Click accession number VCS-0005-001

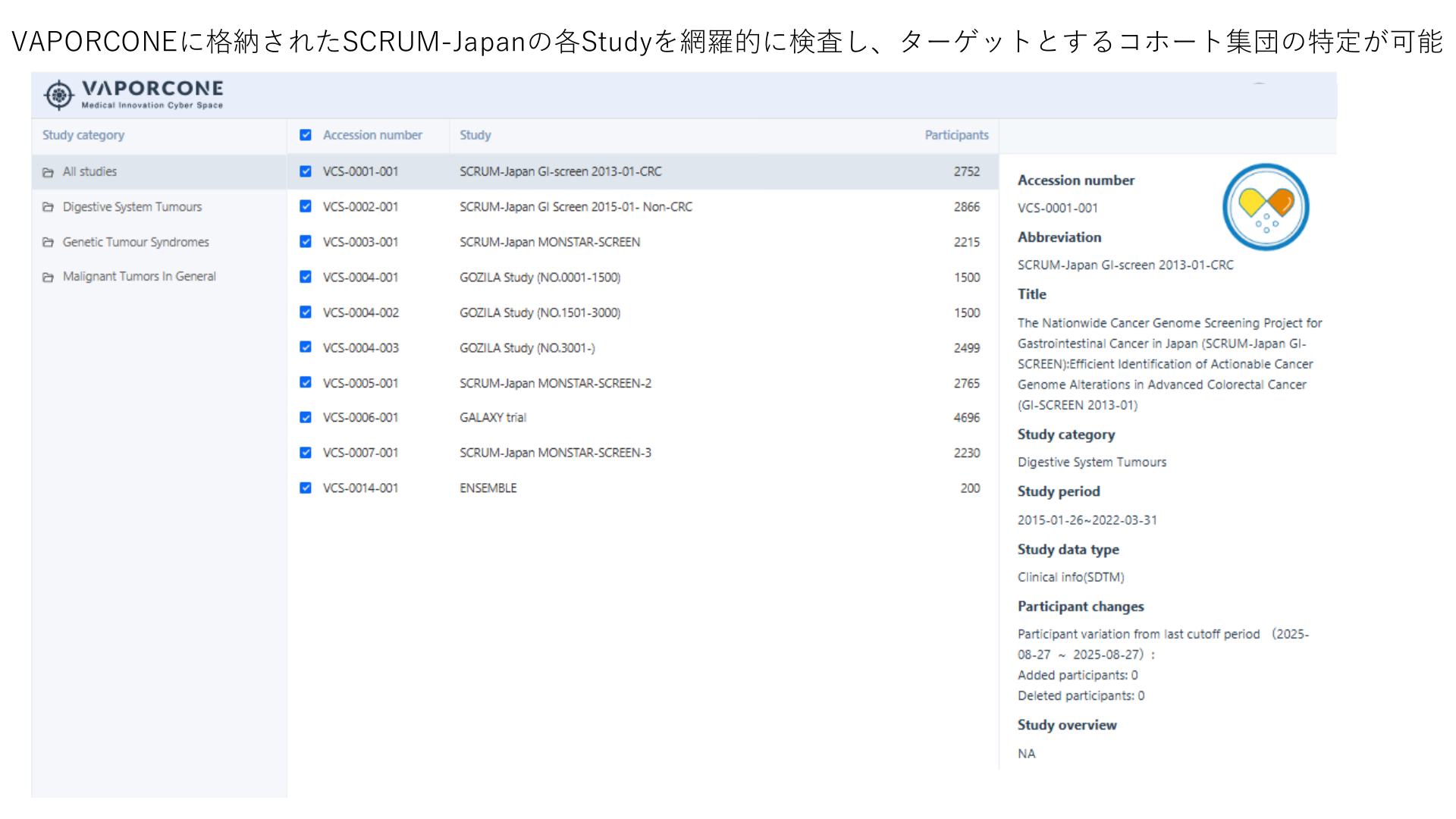pos(360,383)
